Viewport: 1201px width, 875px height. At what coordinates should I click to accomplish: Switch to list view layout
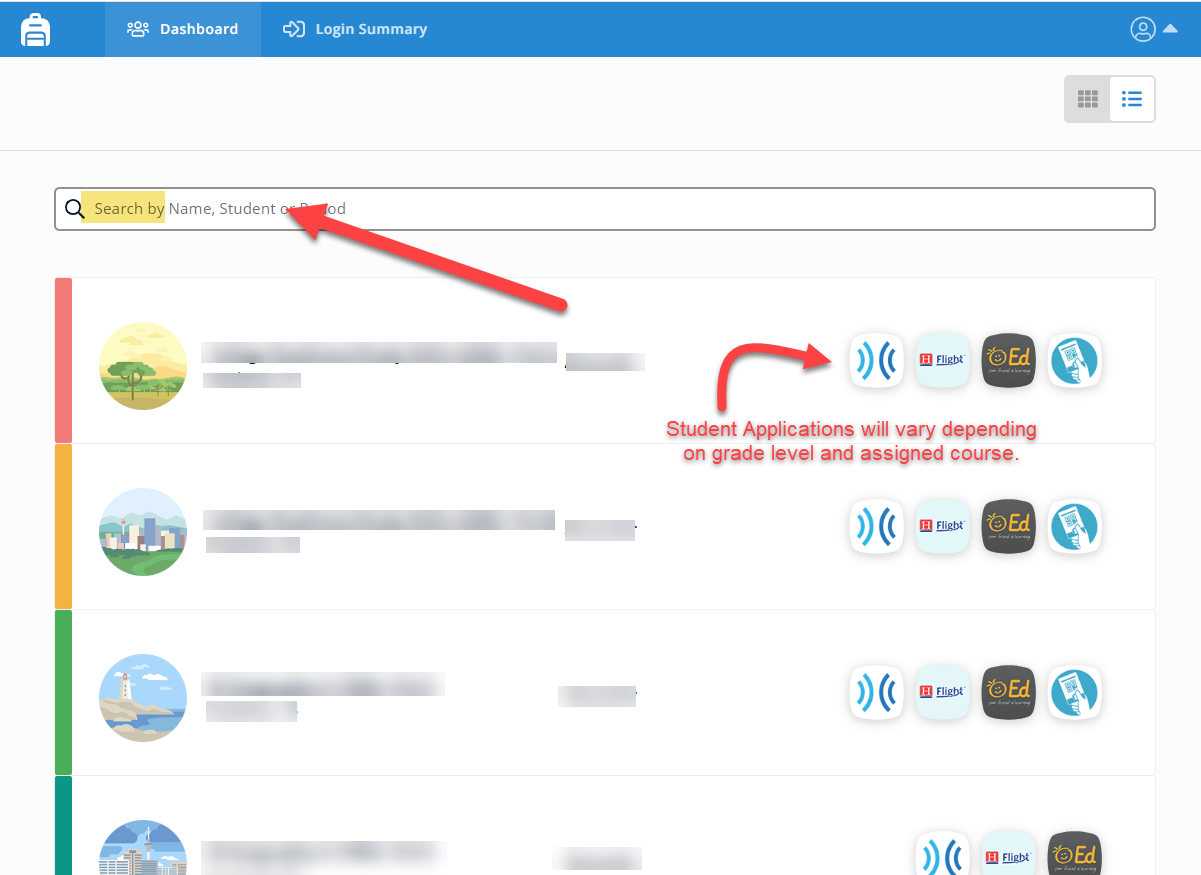point(1132,99)
